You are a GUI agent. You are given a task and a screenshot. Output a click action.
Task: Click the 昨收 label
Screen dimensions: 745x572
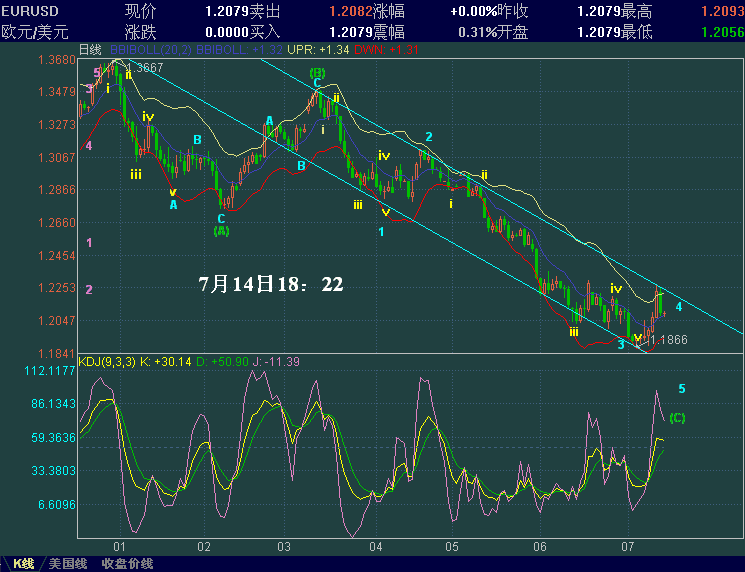click(x=513, y=11)
